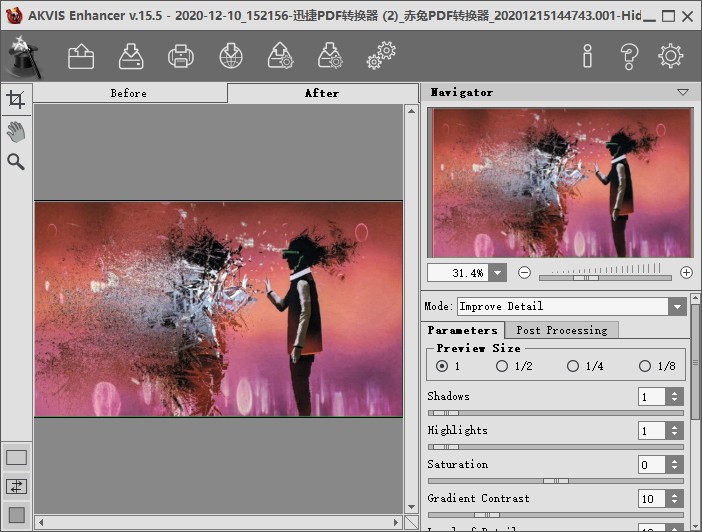Click the Save preset icon
The width and height of the screenshot is (702, 532).
pyautogui.click(x=330, y=56)
